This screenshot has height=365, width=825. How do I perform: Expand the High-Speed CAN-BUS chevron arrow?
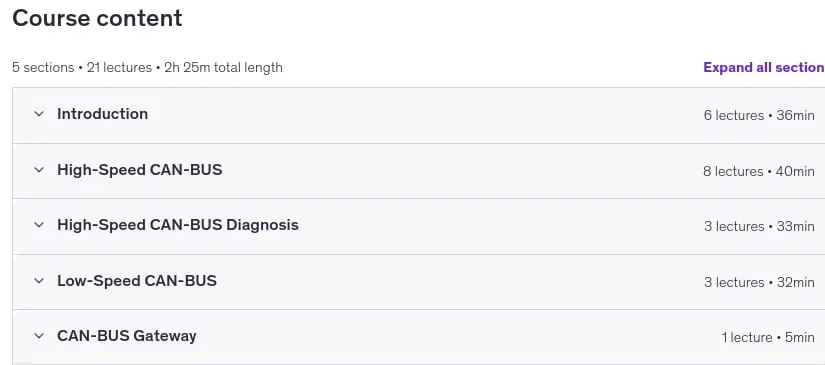pyautogui.click(x=39, y=169)
